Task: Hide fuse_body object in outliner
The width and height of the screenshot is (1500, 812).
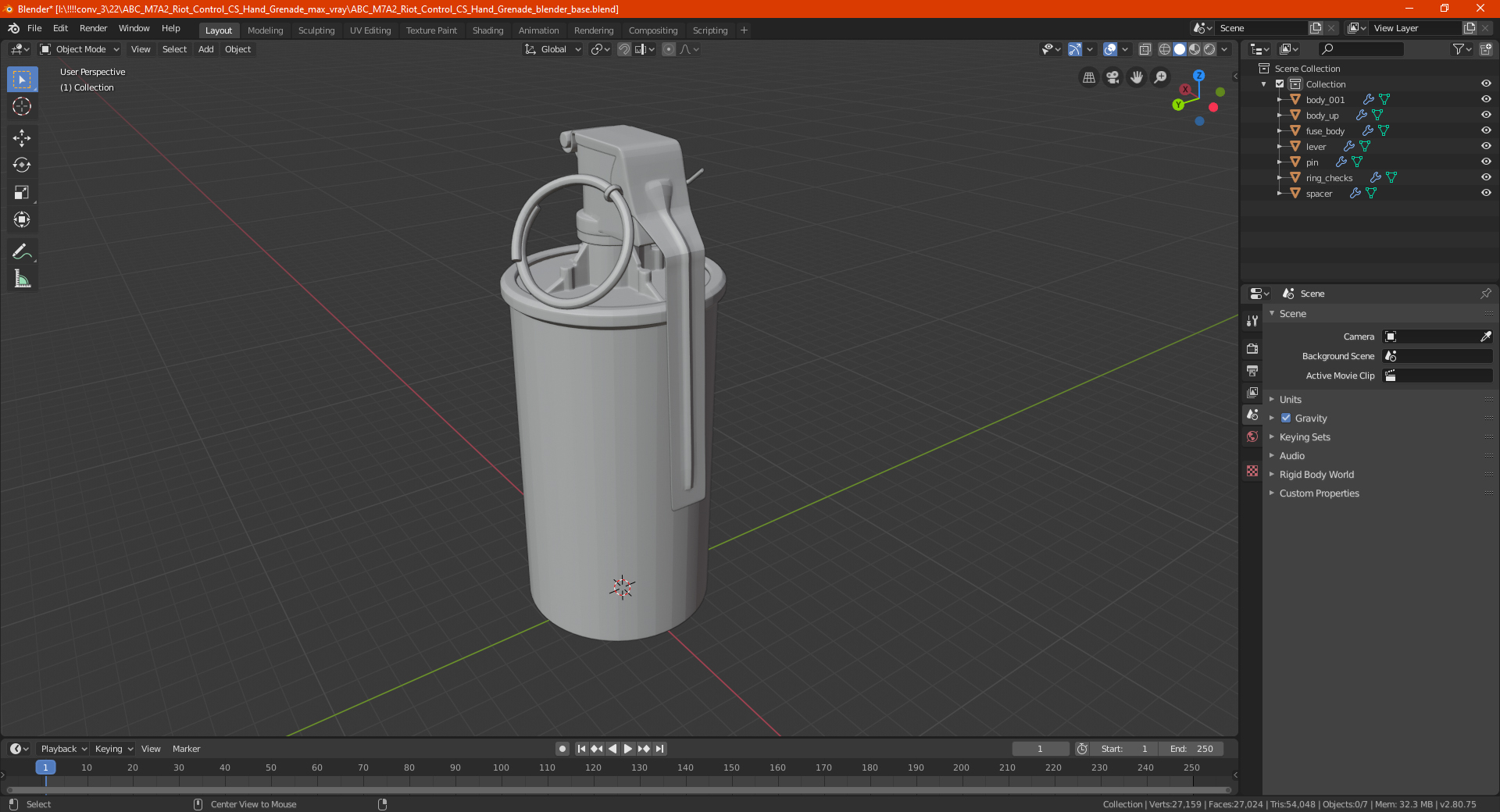Action: pyautogui.click(x=1486, y=130)
